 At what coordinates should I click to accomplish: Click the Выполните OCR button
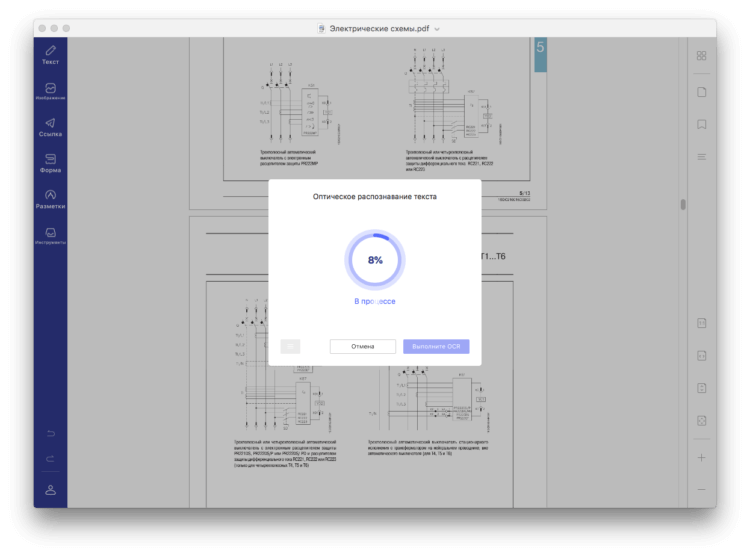[x=436, y=346]
